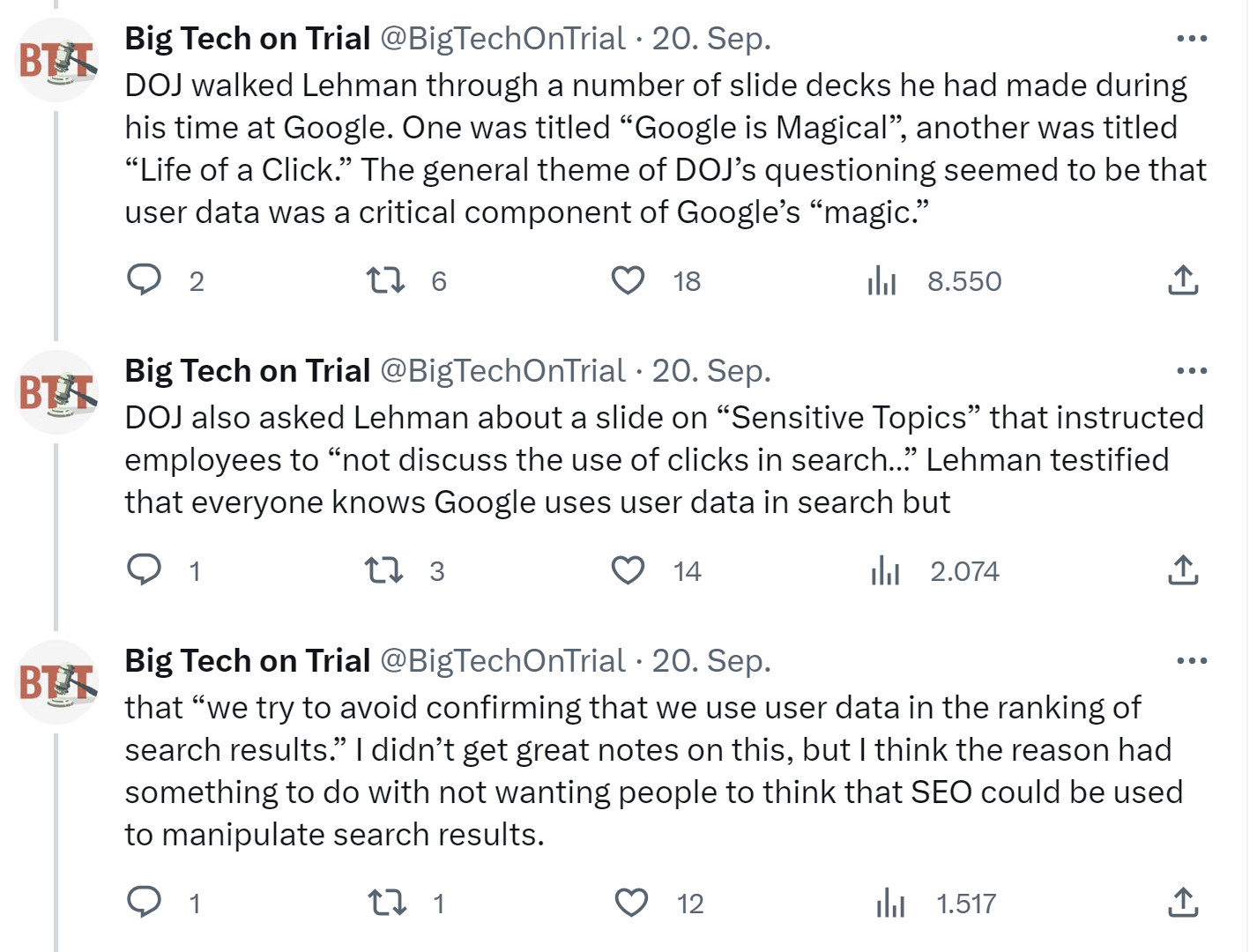Click Big Tech on Trial name on third tweet
The height and width of the screenshot is (952, 1257).
247,661
